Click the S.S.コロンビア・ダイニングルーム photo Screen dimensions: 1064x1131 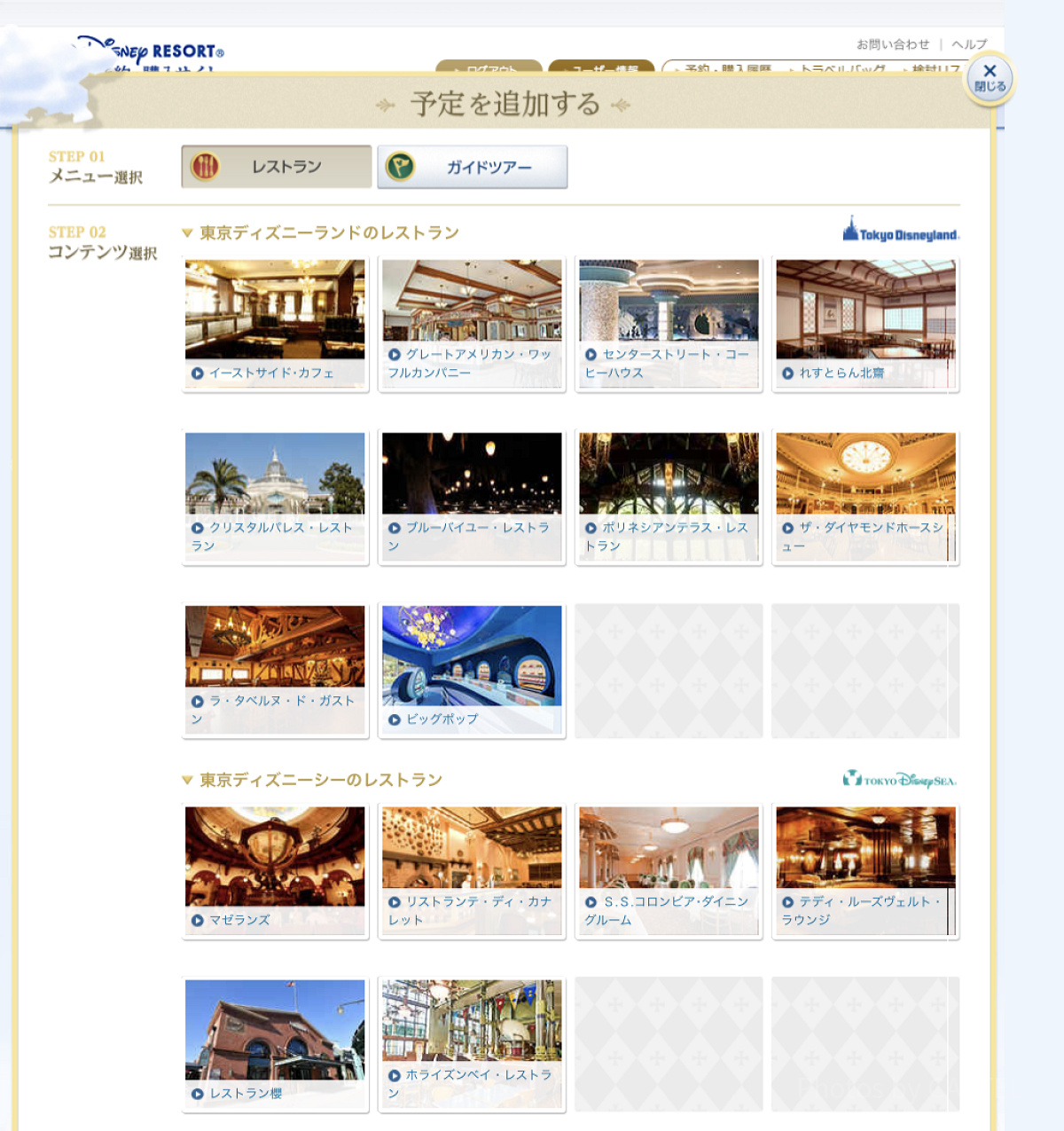tap(669, 847)
